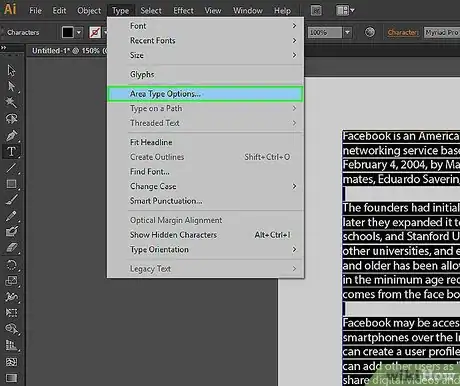
Task: Expand the toolbar double-arrow
Action: pos(3,48)
